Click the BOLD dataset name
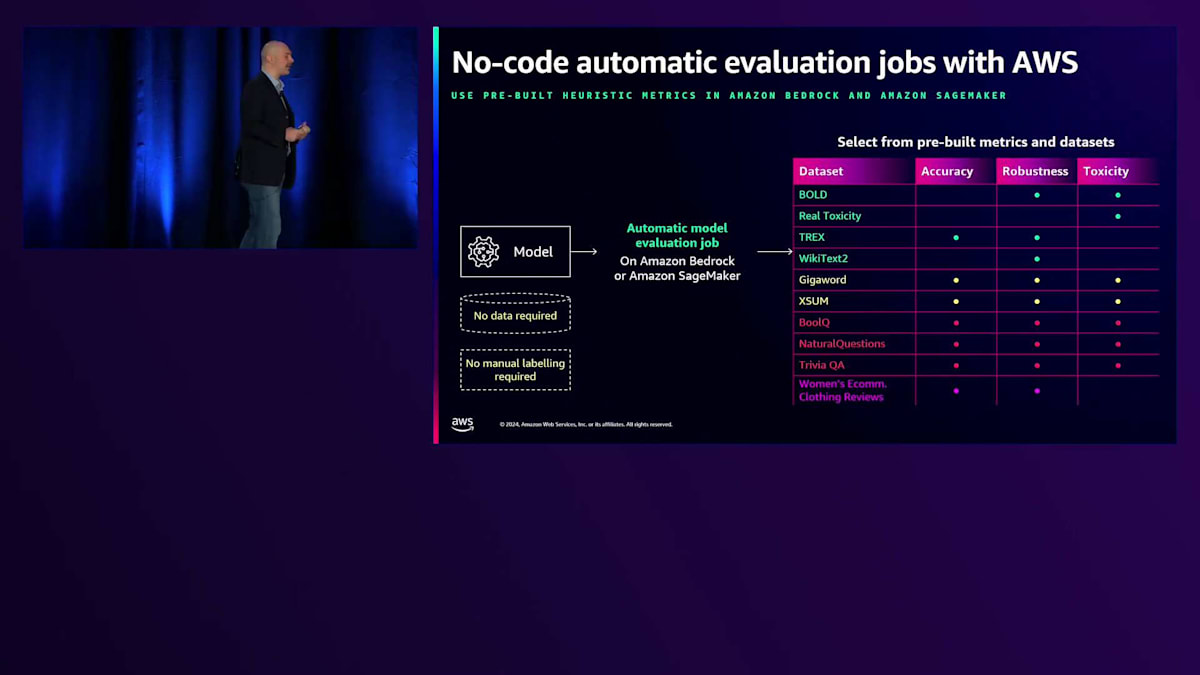The height and width of the screenshot is (675, 1200). point(813,195)
